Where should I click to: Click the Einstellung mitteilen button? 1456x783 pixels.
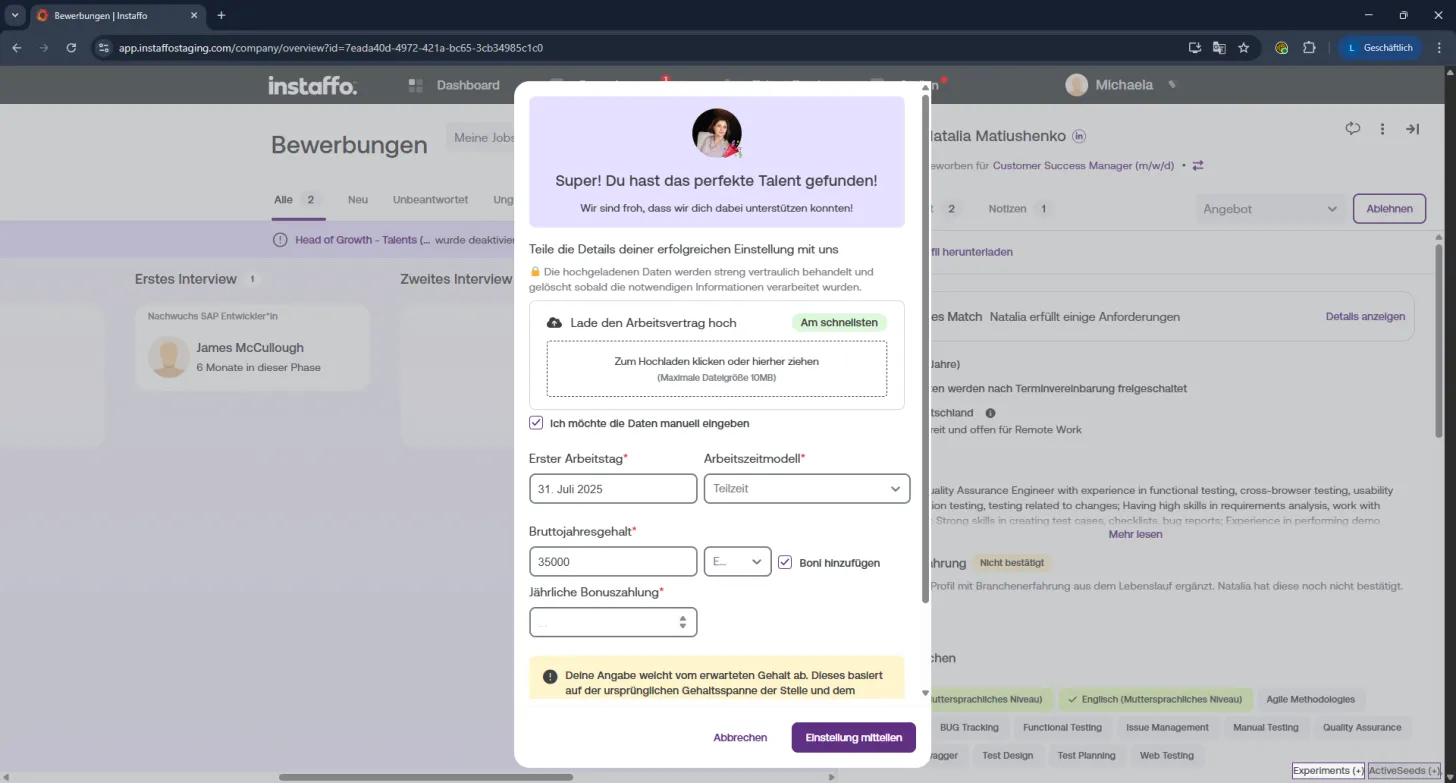coord(853,737)
